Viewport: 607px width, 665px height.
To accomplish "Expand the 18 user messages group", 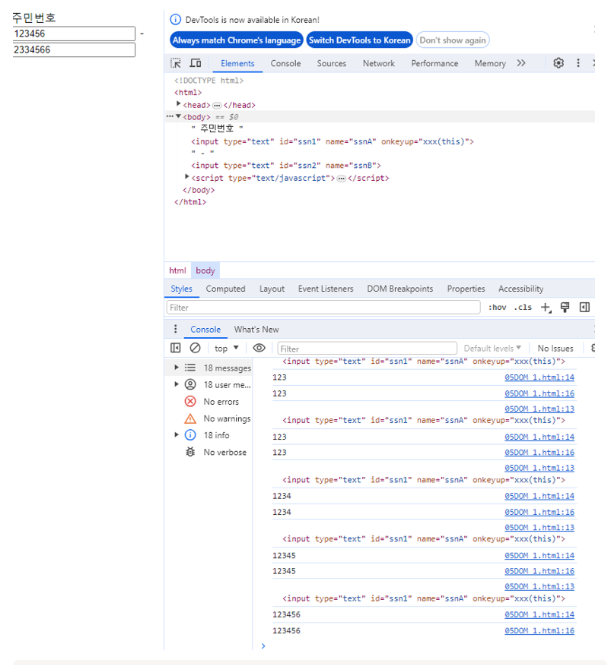I will tap(176, 384).
